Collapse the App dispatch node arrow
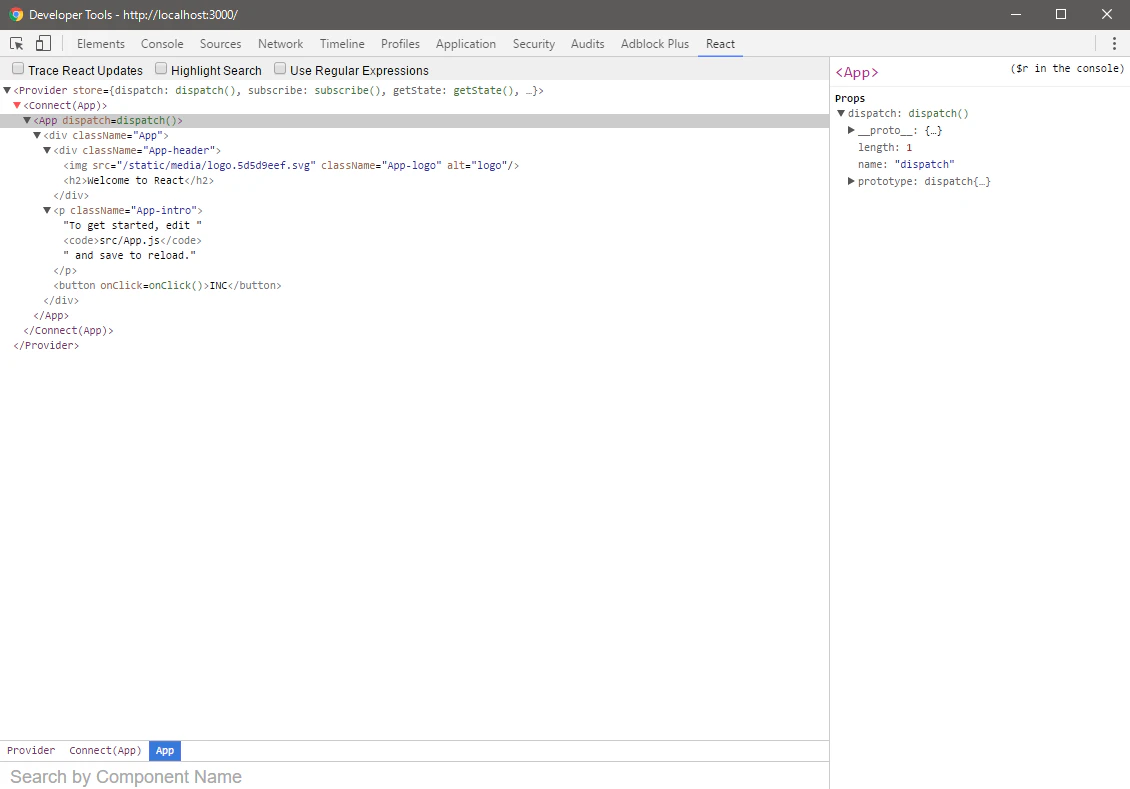The image size is (1130, 789). [27, 120]
